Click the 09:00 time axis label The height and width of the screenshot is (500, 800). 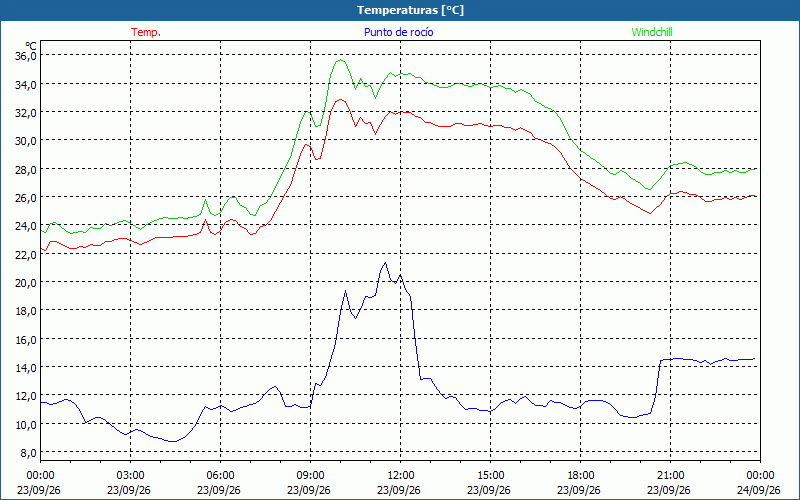[x=310, y=476]
